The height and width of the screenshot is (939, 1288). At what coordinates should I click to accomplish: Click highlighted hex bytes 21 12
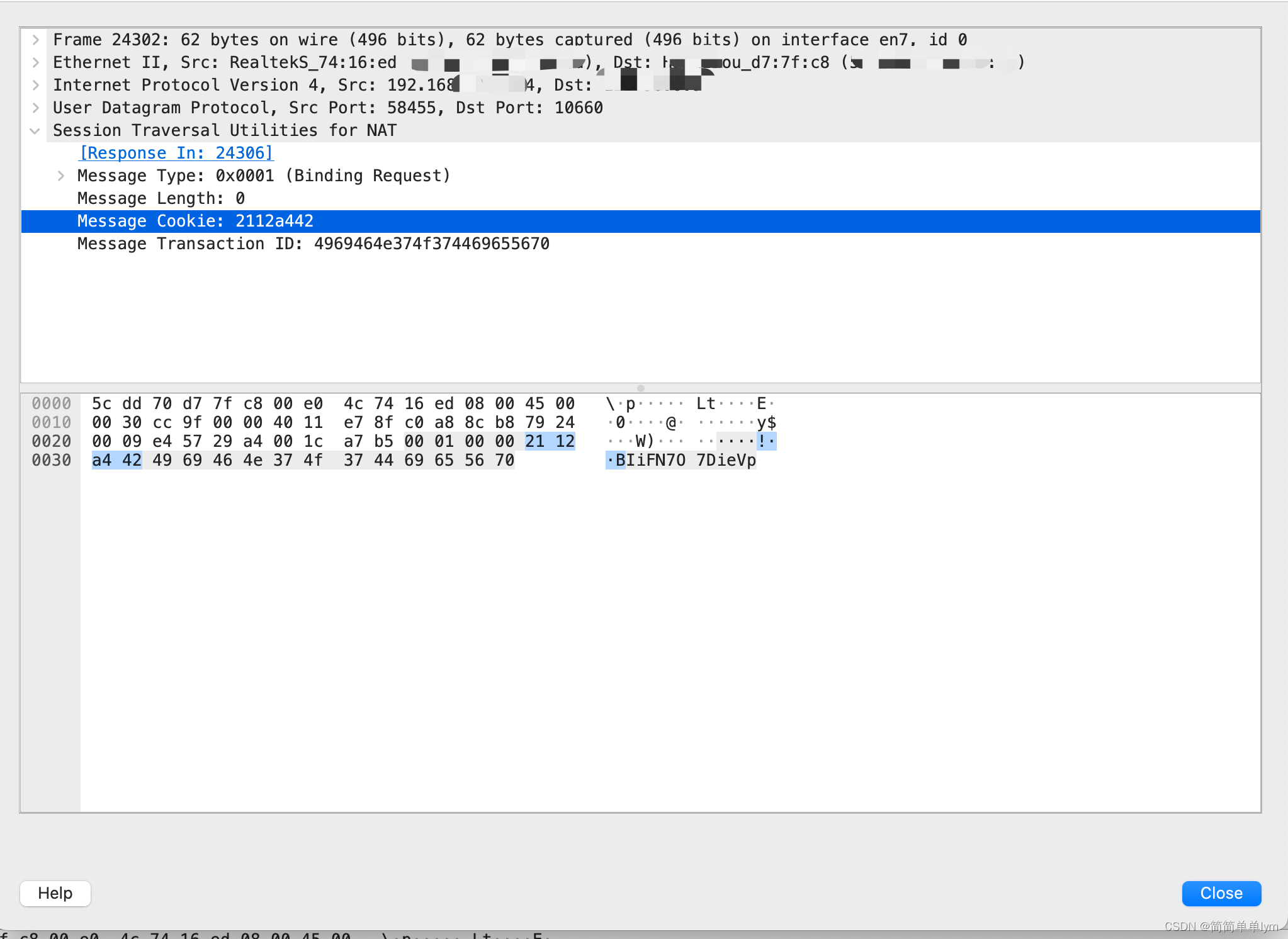550,441
